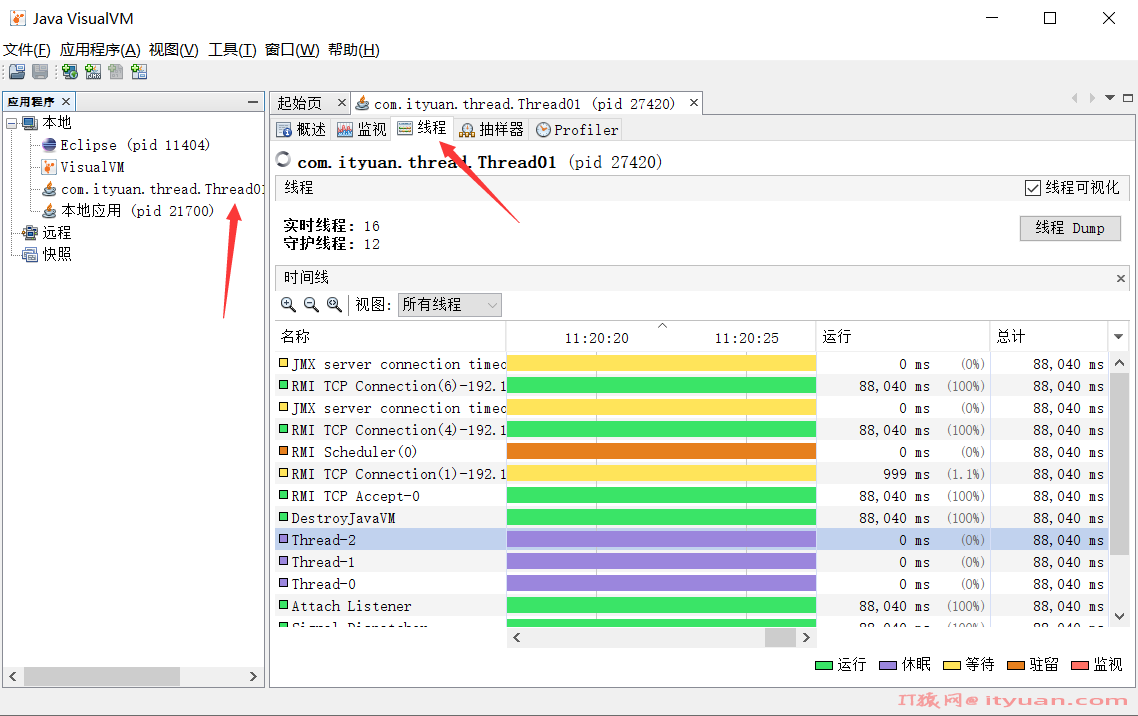Select the RMI TCP Accept-0 row
This screenshot has height=716, width=1138.
692,496
